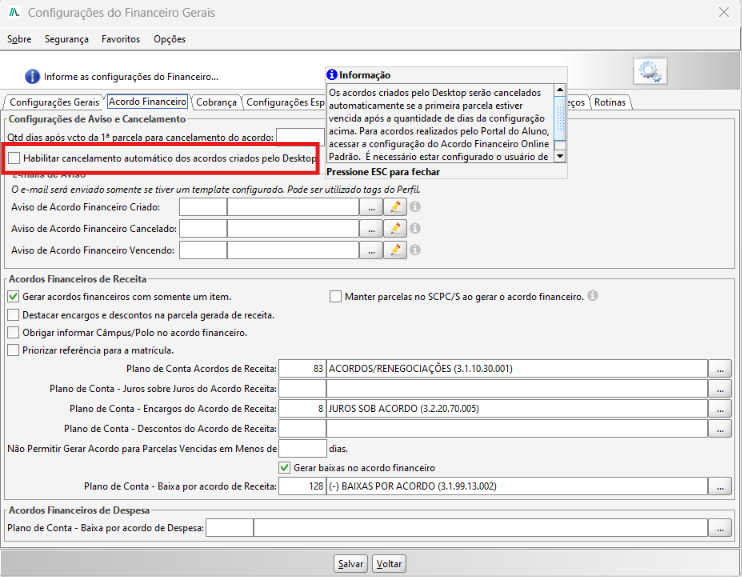Open lookup button for Aviso de Acordo Financeiro Criado
Screen dimensions: 742x577
tap(371, 207)
